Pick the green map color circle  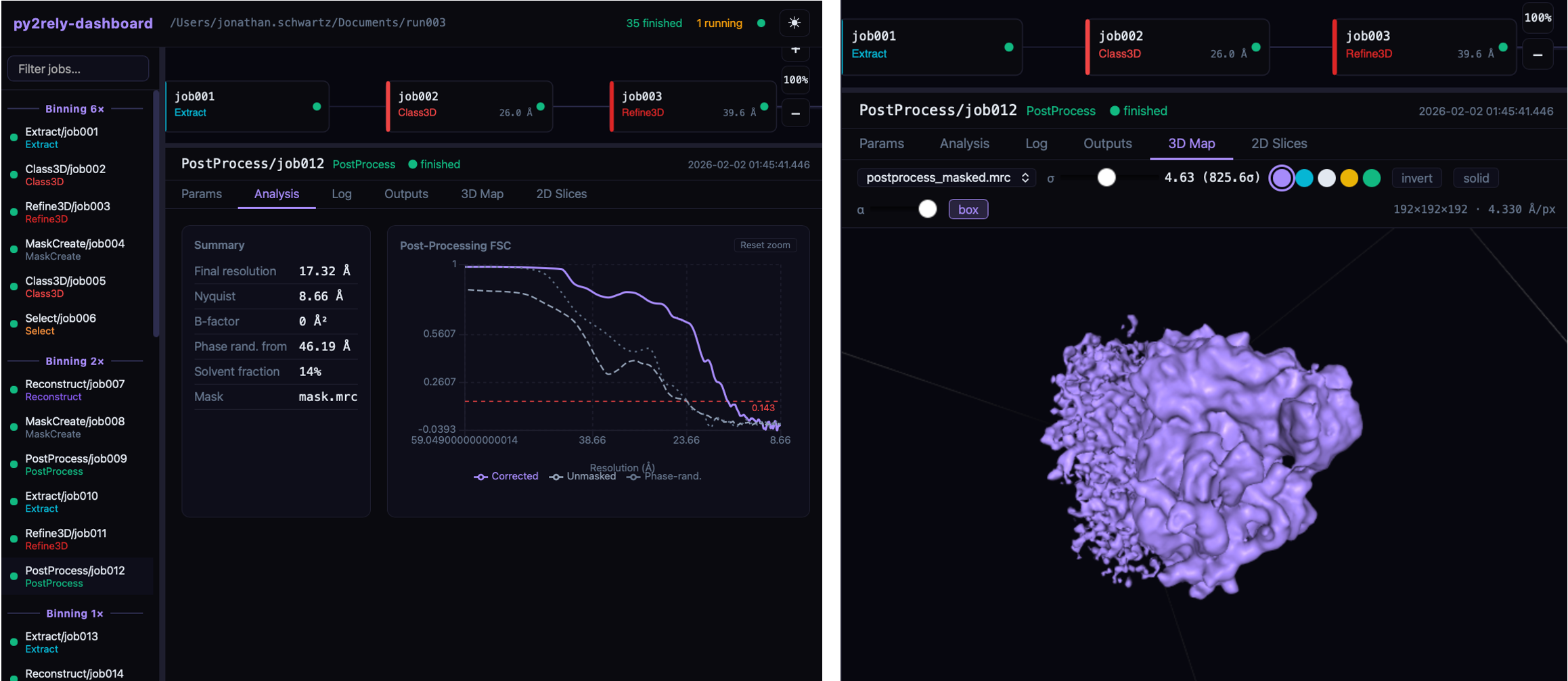pyautogui.click(x=1372, y=178)
